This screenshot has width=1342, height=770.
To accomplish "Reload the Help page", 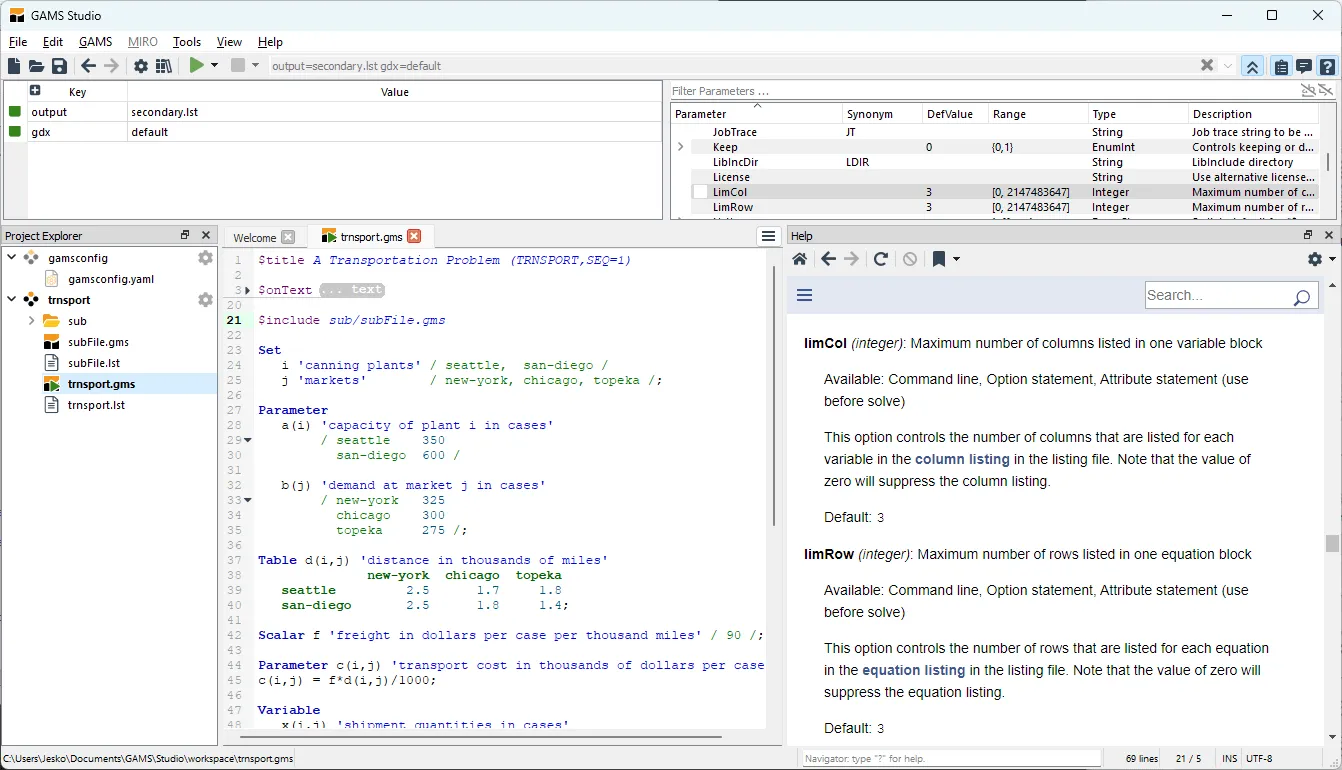I will click(x=881, y=259).
